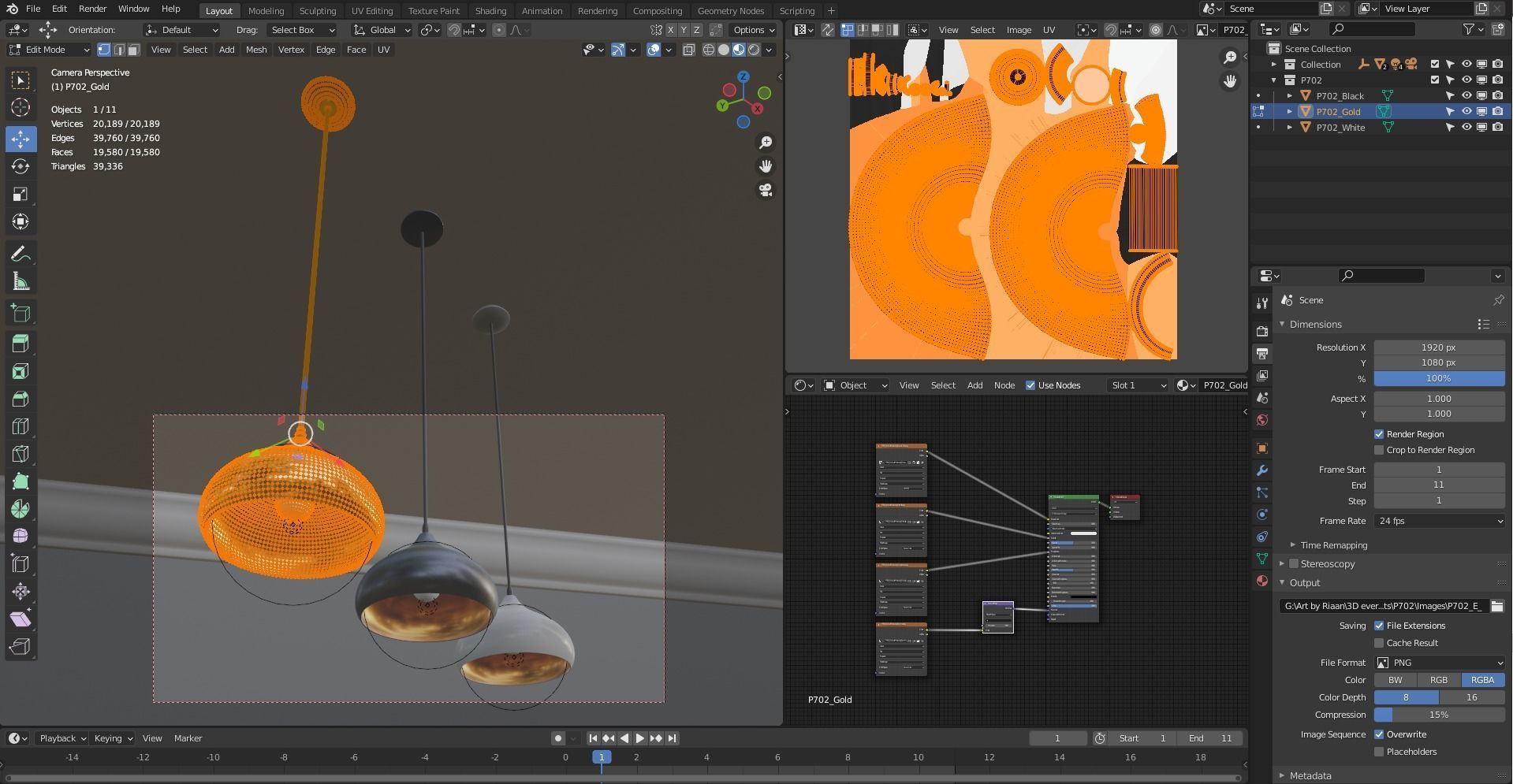Activate the Extrude Region tool
The width and height of the screenshot is (1513, 784).
tap(20, 344)
